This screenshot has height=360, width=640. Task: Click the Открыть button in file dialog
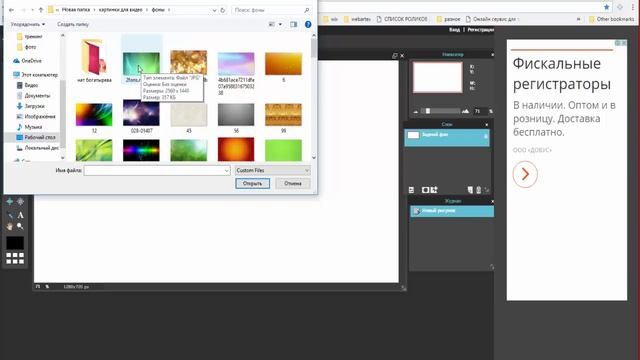pyautogui.click(x=252, y=184)
